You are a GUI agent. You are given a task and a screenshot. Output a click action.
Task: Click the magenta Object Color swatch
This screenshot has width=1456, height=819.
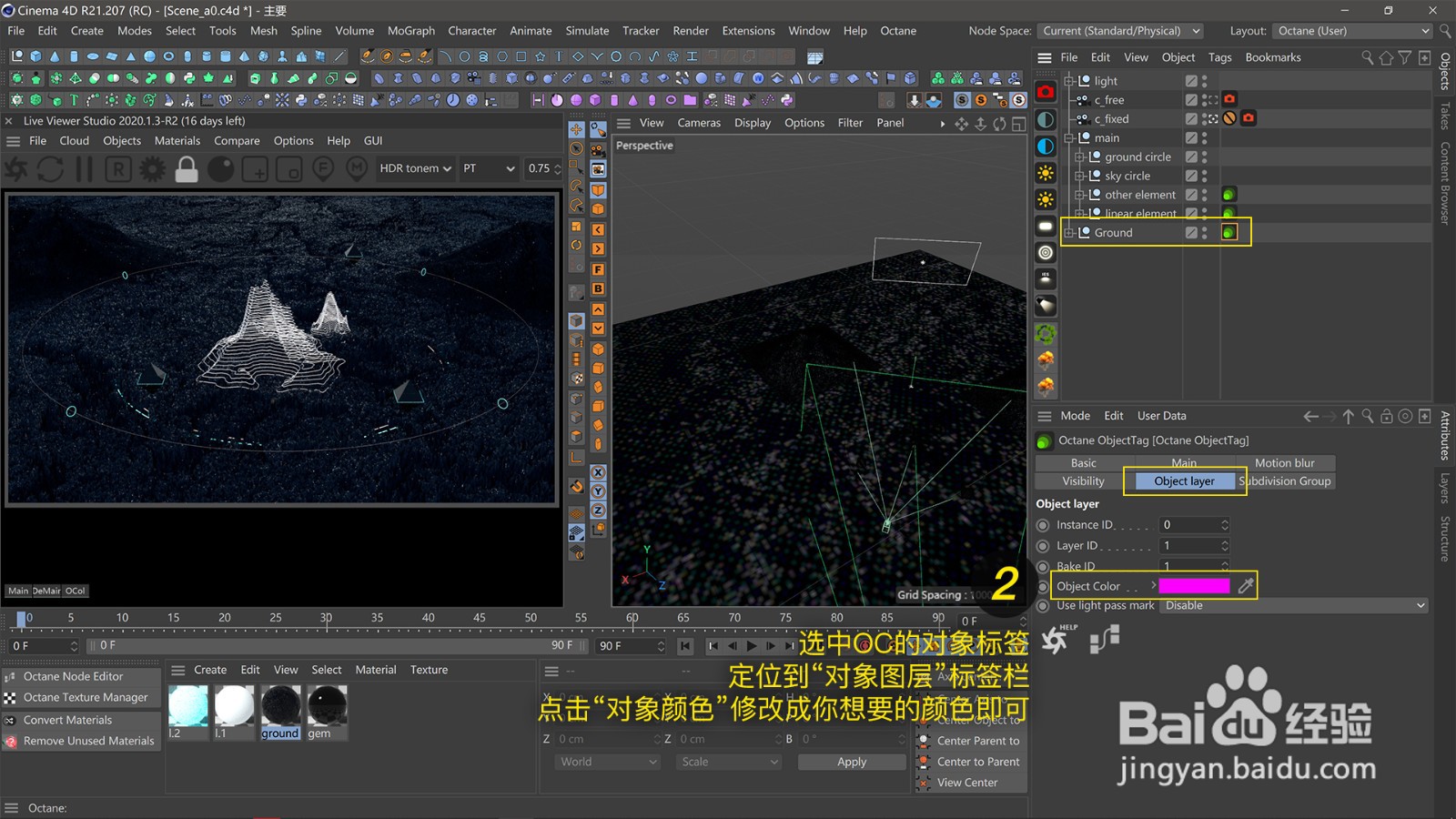point(1194,586)
